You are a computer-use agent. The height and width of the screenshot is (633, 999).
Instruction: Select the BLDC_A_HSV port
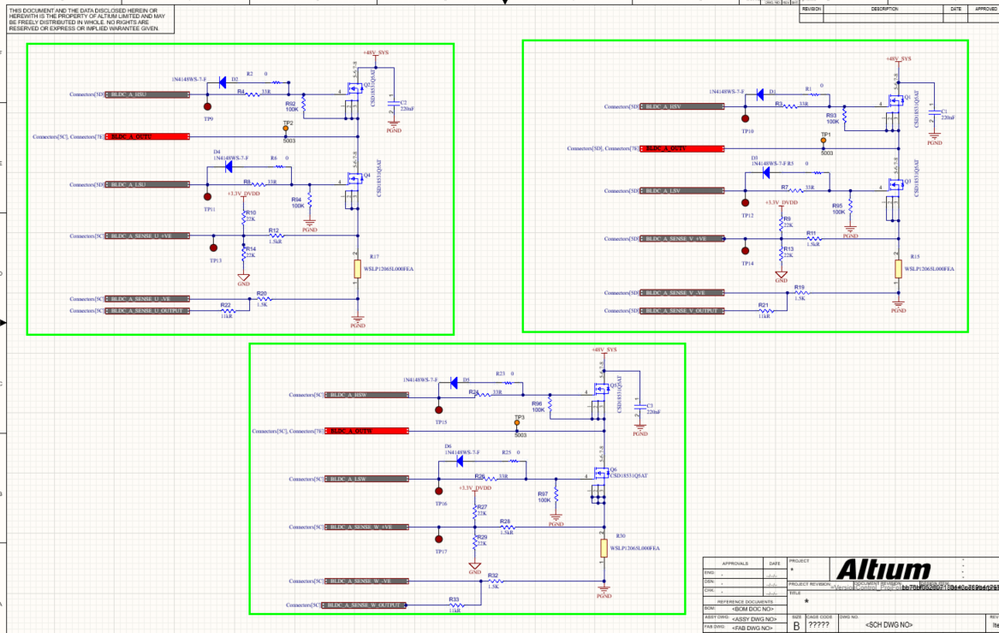(682, 106)
